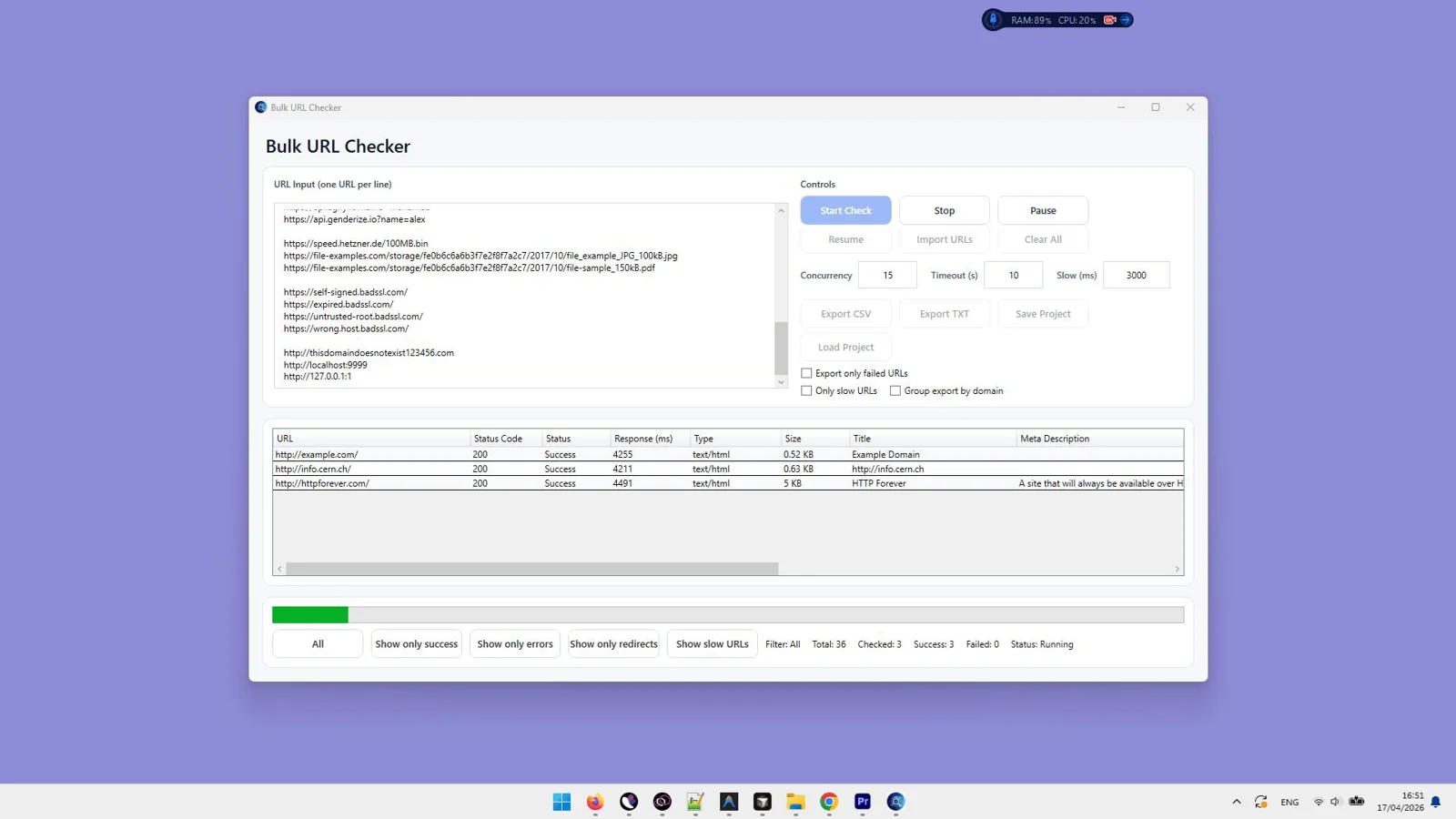The width and height of the screenshot is (1456, 819).
Task: Click the https://speed.hetzner.de/100MB.bin line
Action: point(356,244)
